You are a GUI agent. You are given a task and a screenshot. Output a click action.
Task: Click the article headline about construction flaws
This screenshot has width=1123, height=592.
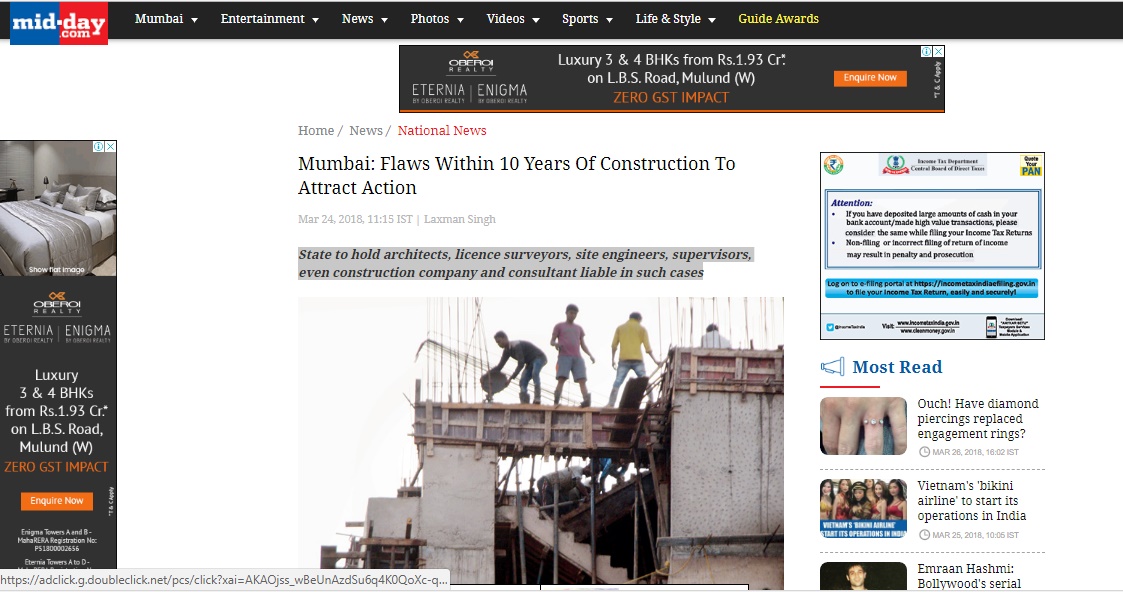(x=516, y=175)
